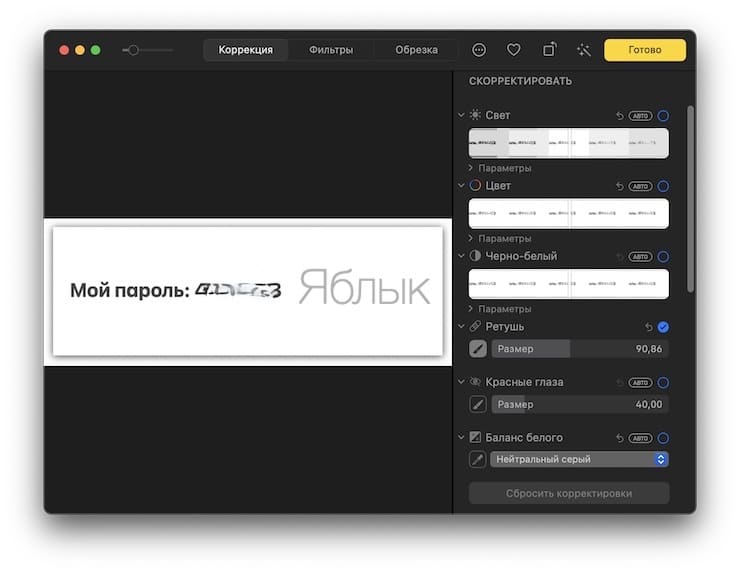The width and height of the screenshot is (740, 572).
Task: Click the Свет section title
Action: (x=497, y=115)
